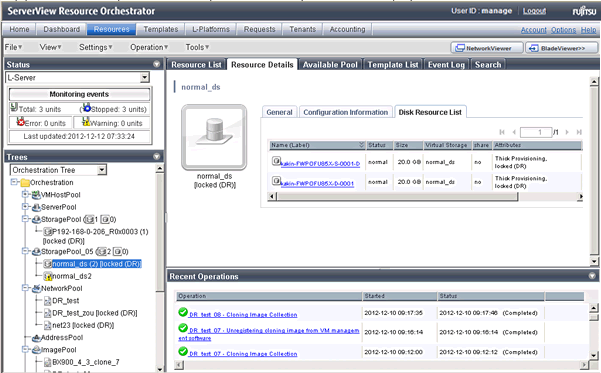Switch to the Event Log tab
This screenshot has height=373, width=601.
click(446, 65)
